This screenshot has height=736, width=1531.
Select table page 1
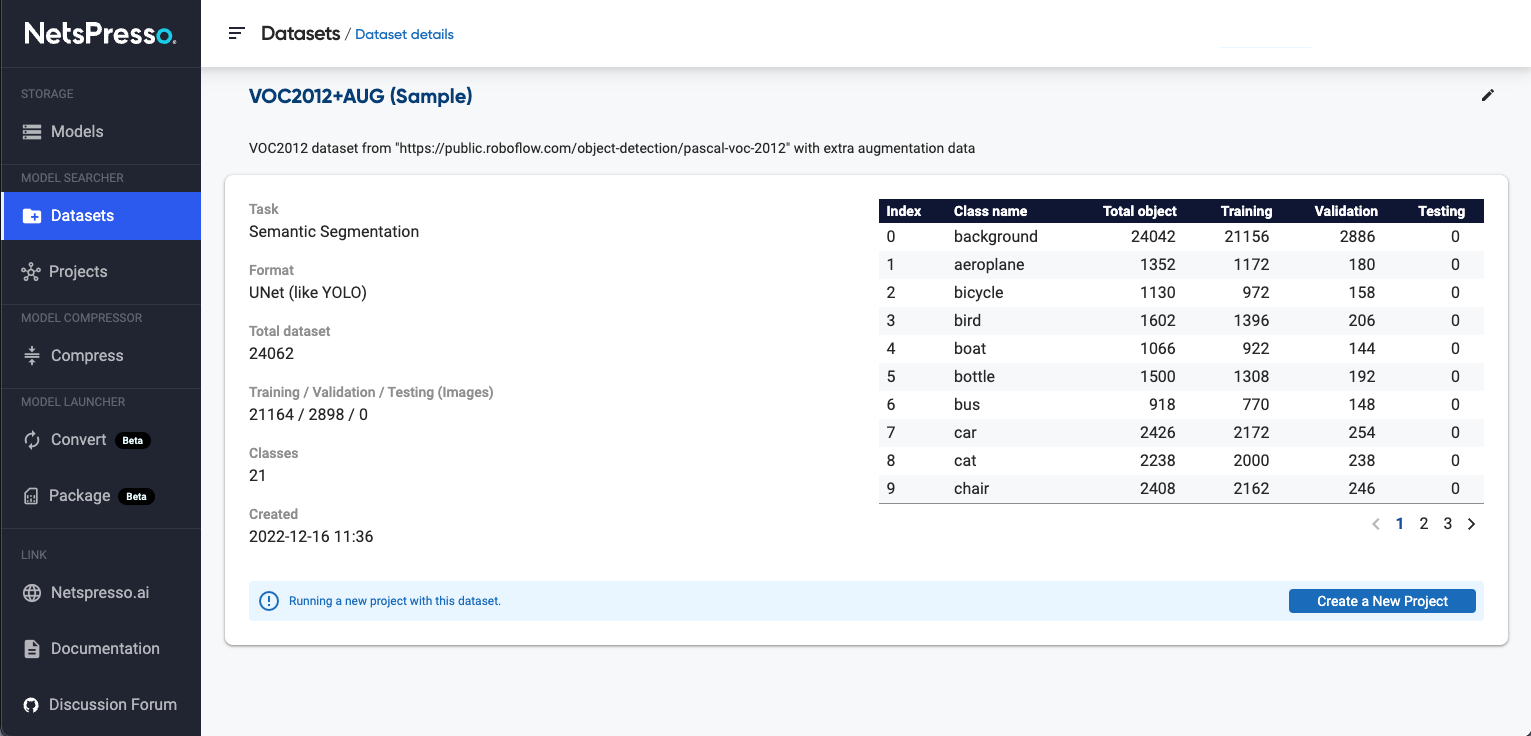pos(1400,524)
